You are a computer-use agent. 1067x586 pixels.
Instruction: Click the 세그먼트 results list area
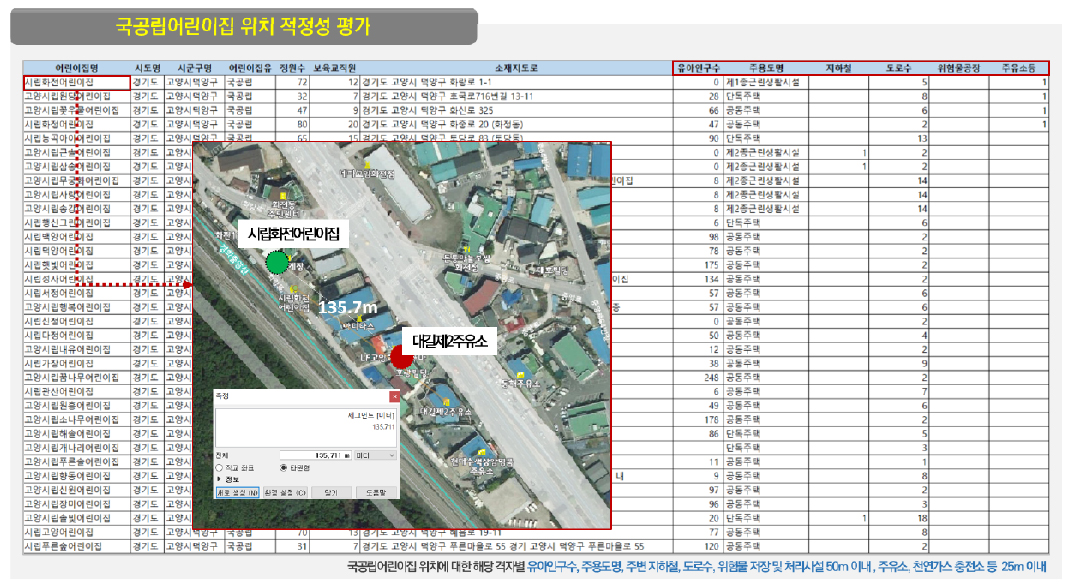click(x=306, y=427)
